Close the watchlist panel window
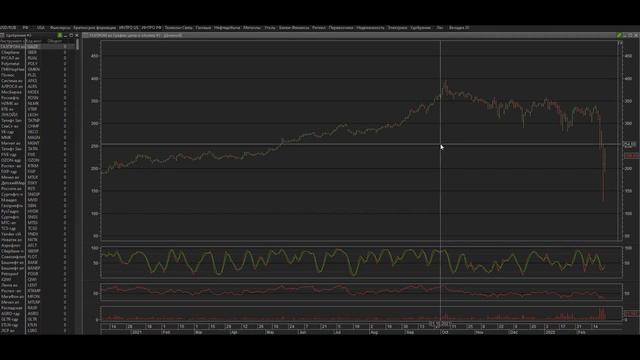The width and height of the screenshot is (640, 360). [x=76, y=36]
